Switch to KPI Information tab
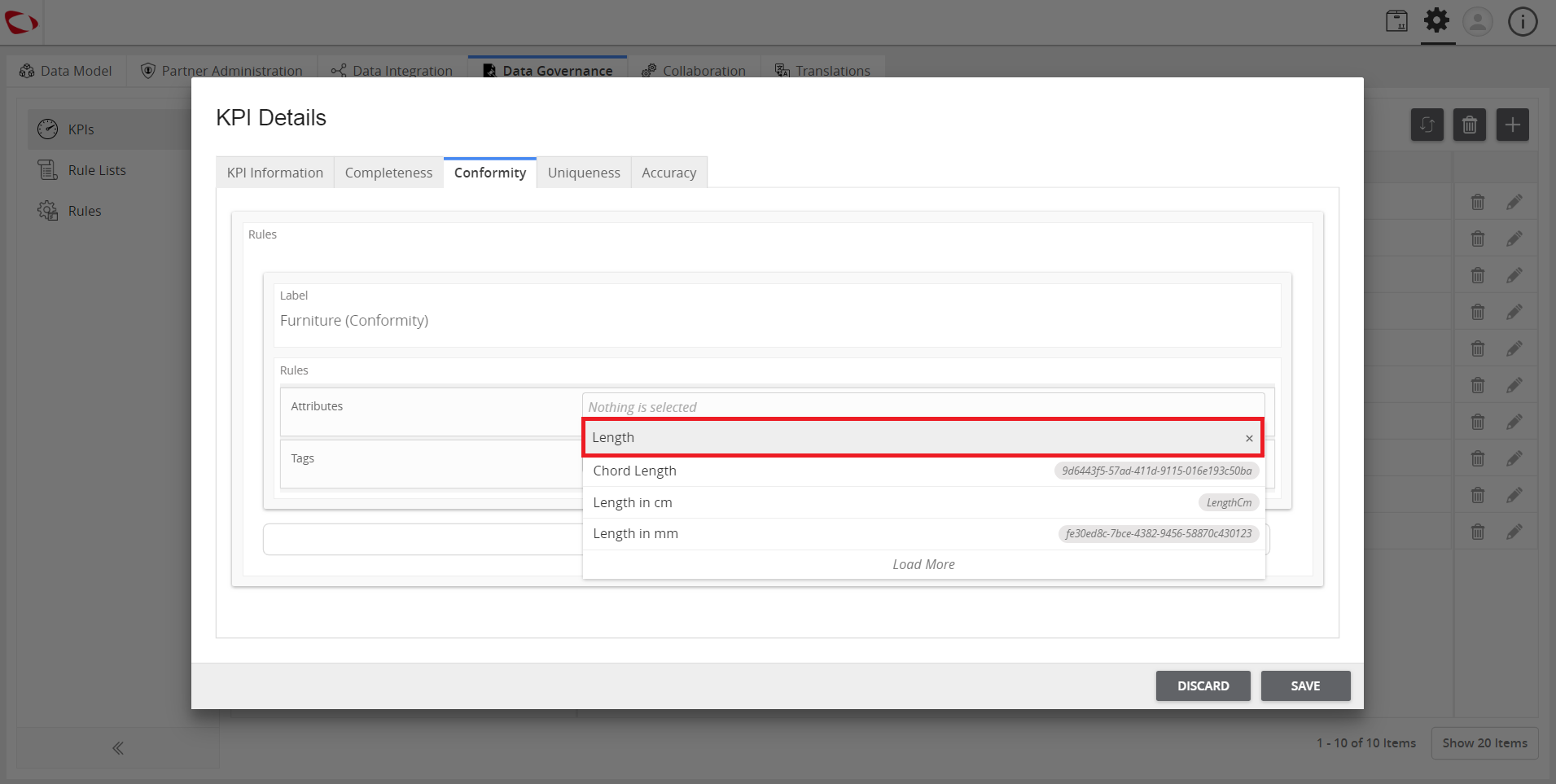 pyautogui.click(x=275, y=173)
